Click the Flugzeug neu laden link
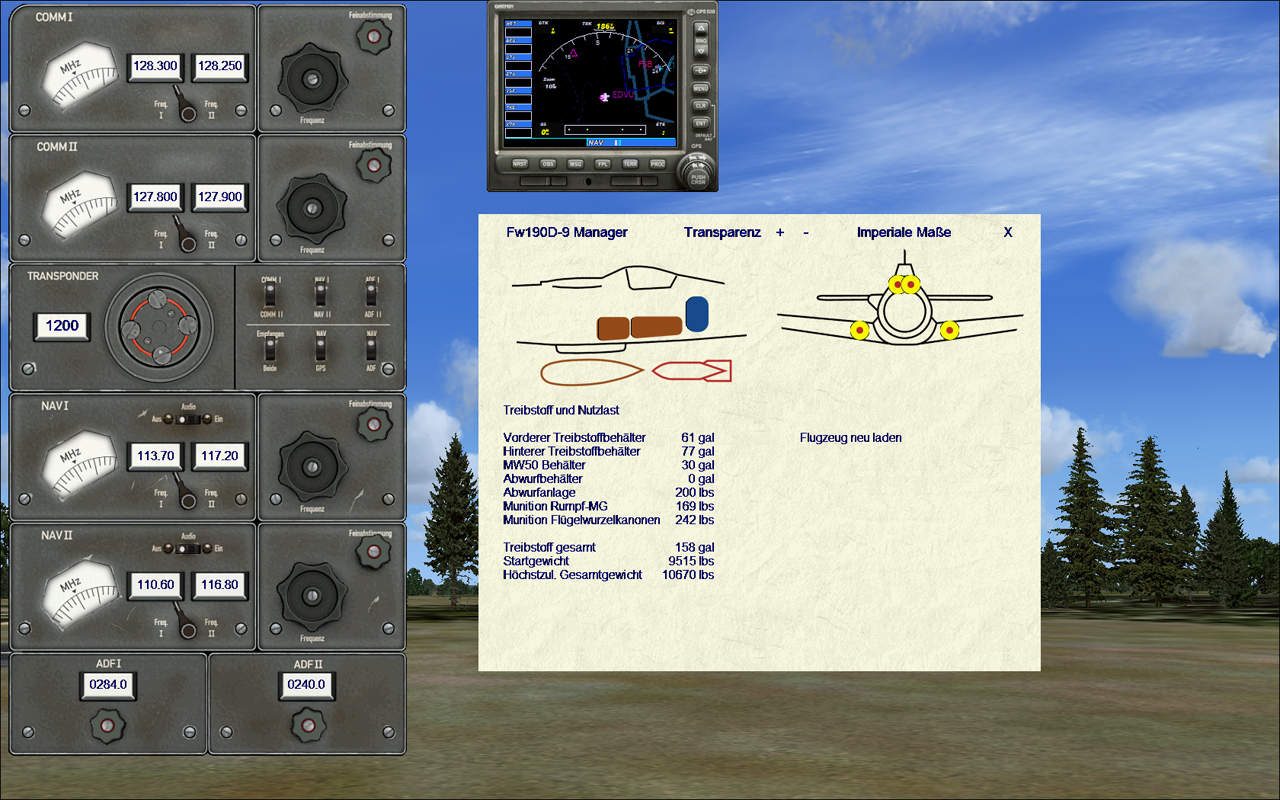 coord(851,437)
